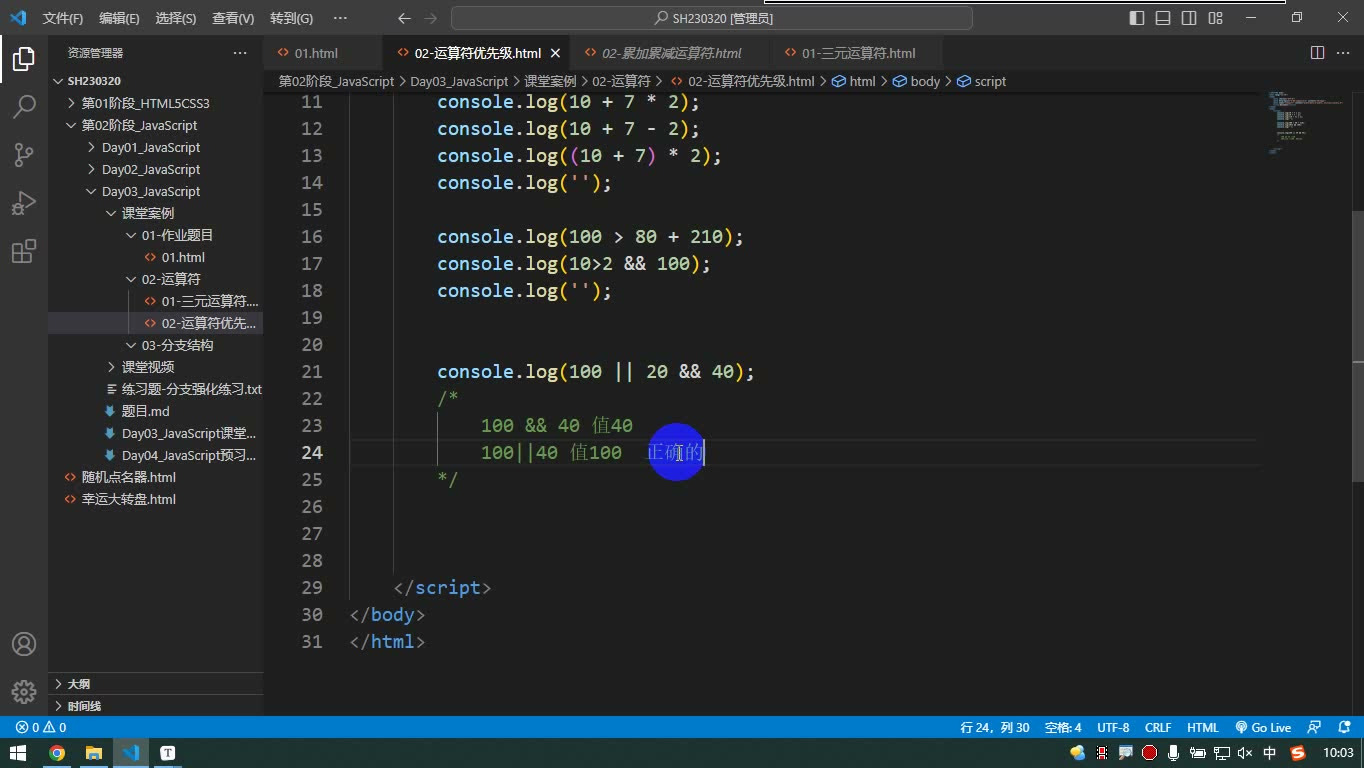
Task: Toggle volume mute icon in system tray
Action: [1245, 753]
